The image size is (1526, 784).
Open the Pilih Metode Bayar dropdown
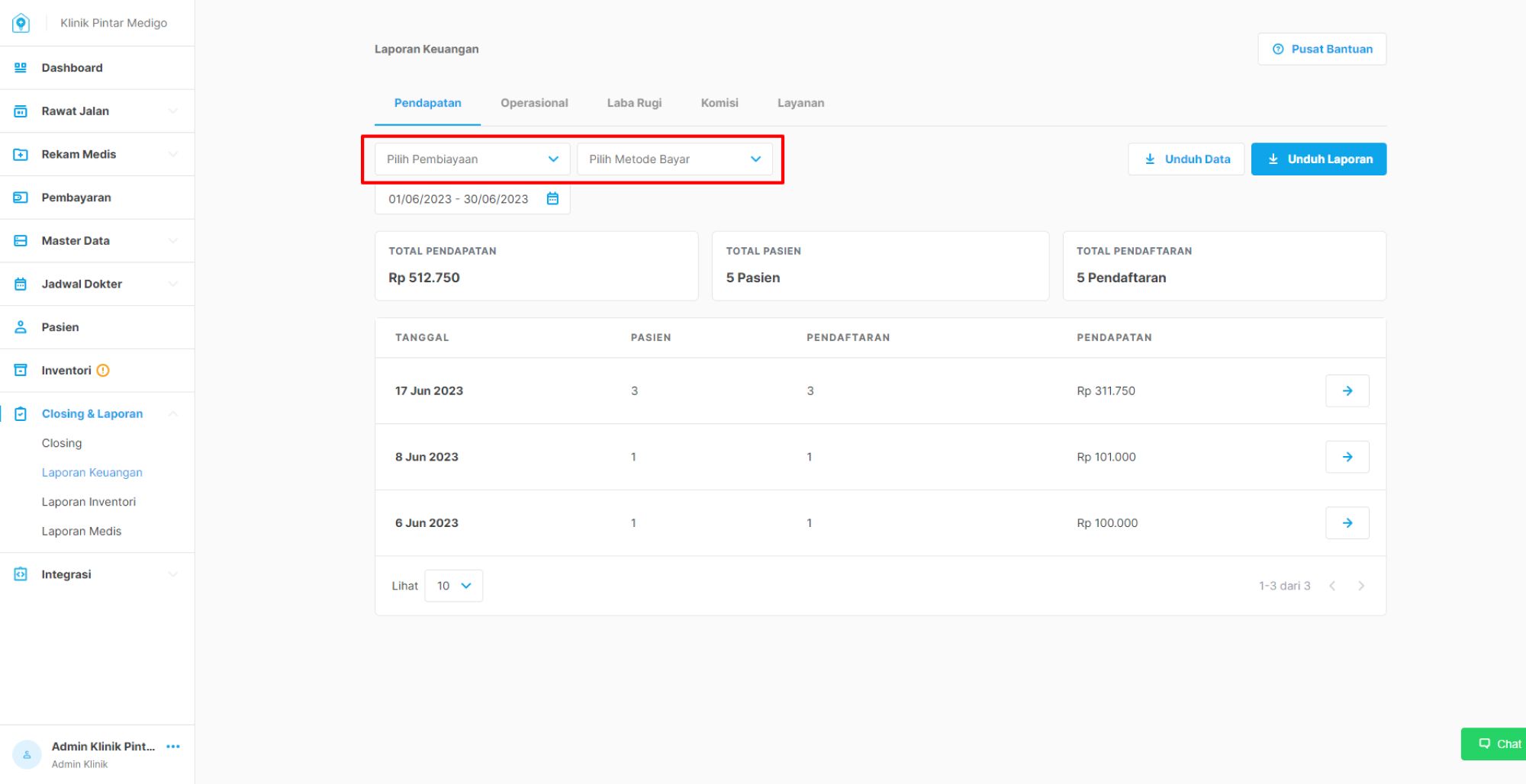point(674,159)
